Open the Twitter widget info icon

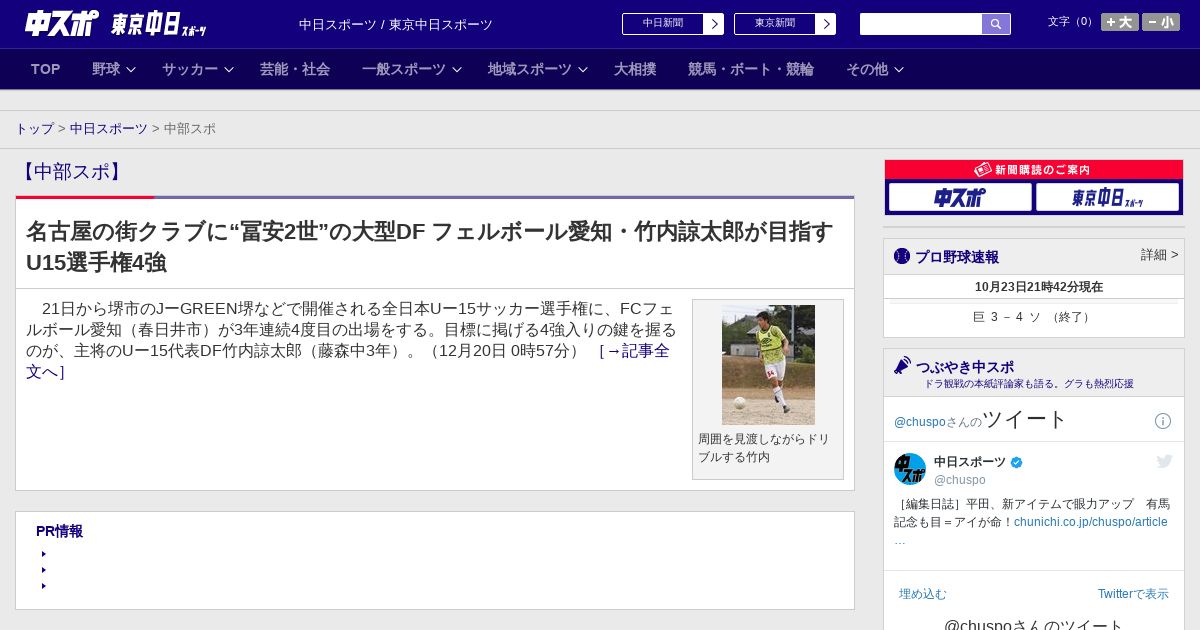1163,421
